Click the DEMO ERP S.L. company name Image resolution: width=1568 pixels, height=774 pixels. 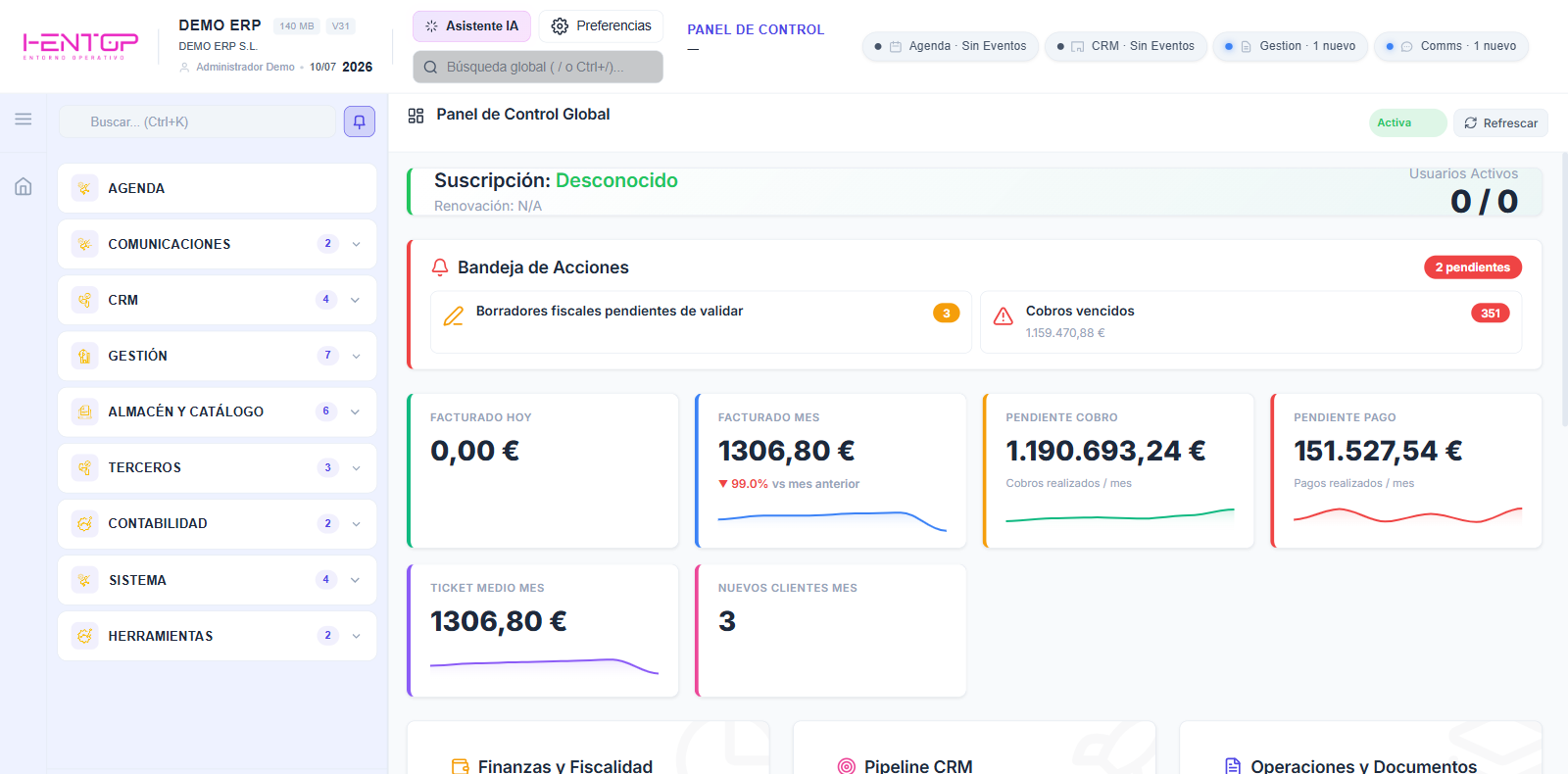pyautogui.click(x=218, y=46)
